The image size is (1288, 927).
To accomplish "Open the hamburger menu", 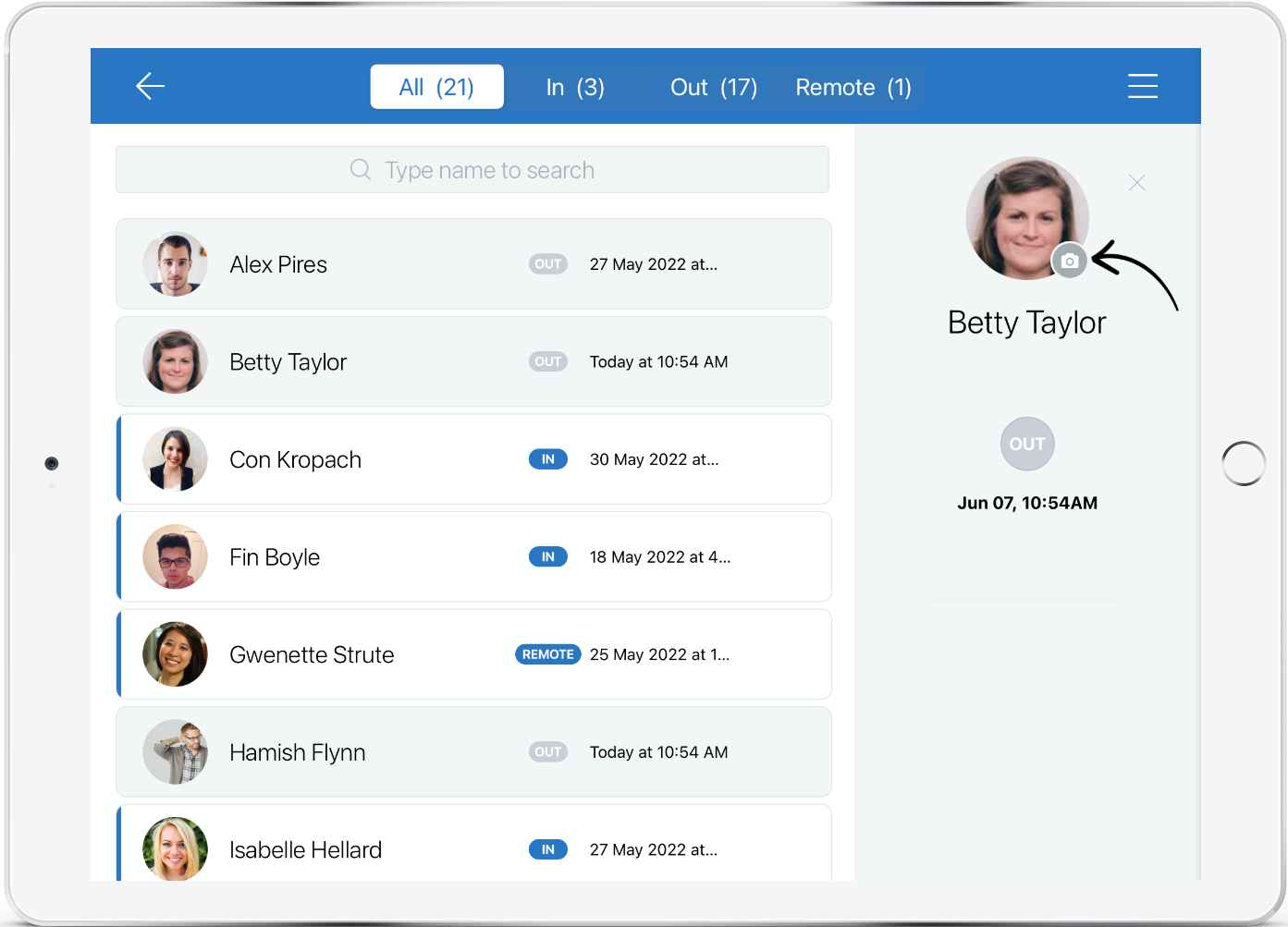I will coord(1143,86).
